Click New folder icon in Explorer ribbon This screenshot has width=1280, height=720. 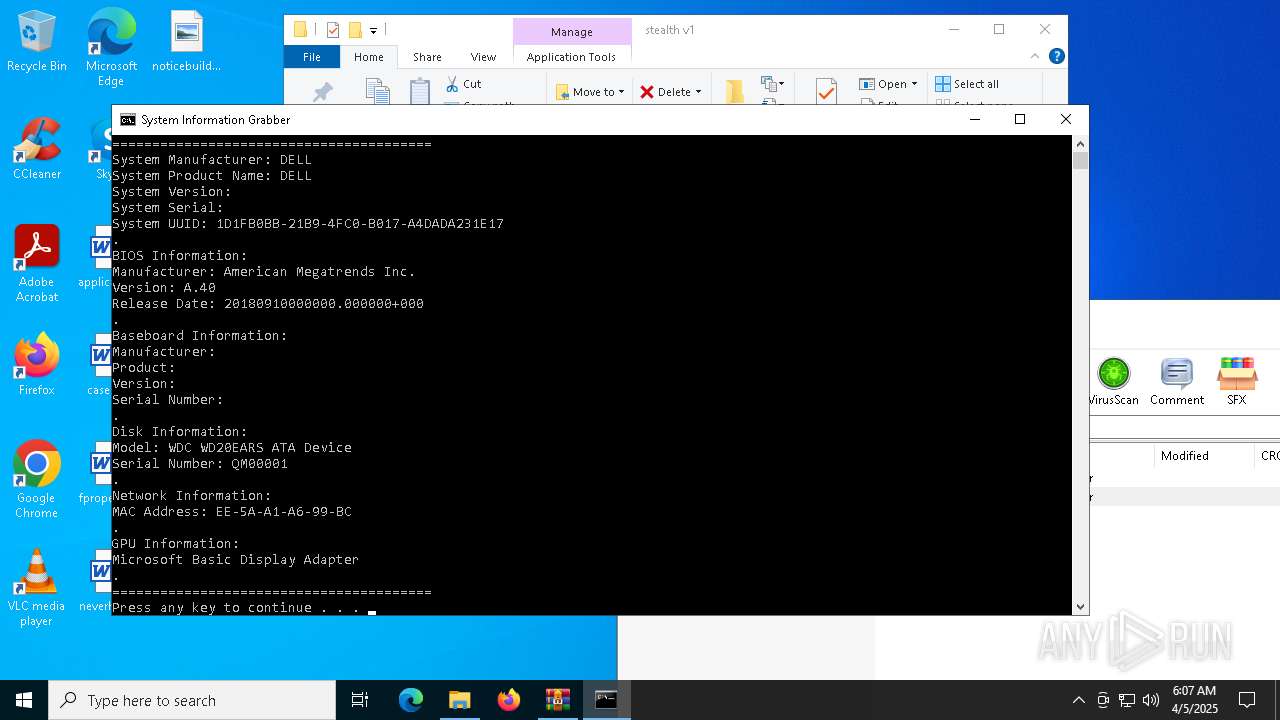click(x=735, y=92)
